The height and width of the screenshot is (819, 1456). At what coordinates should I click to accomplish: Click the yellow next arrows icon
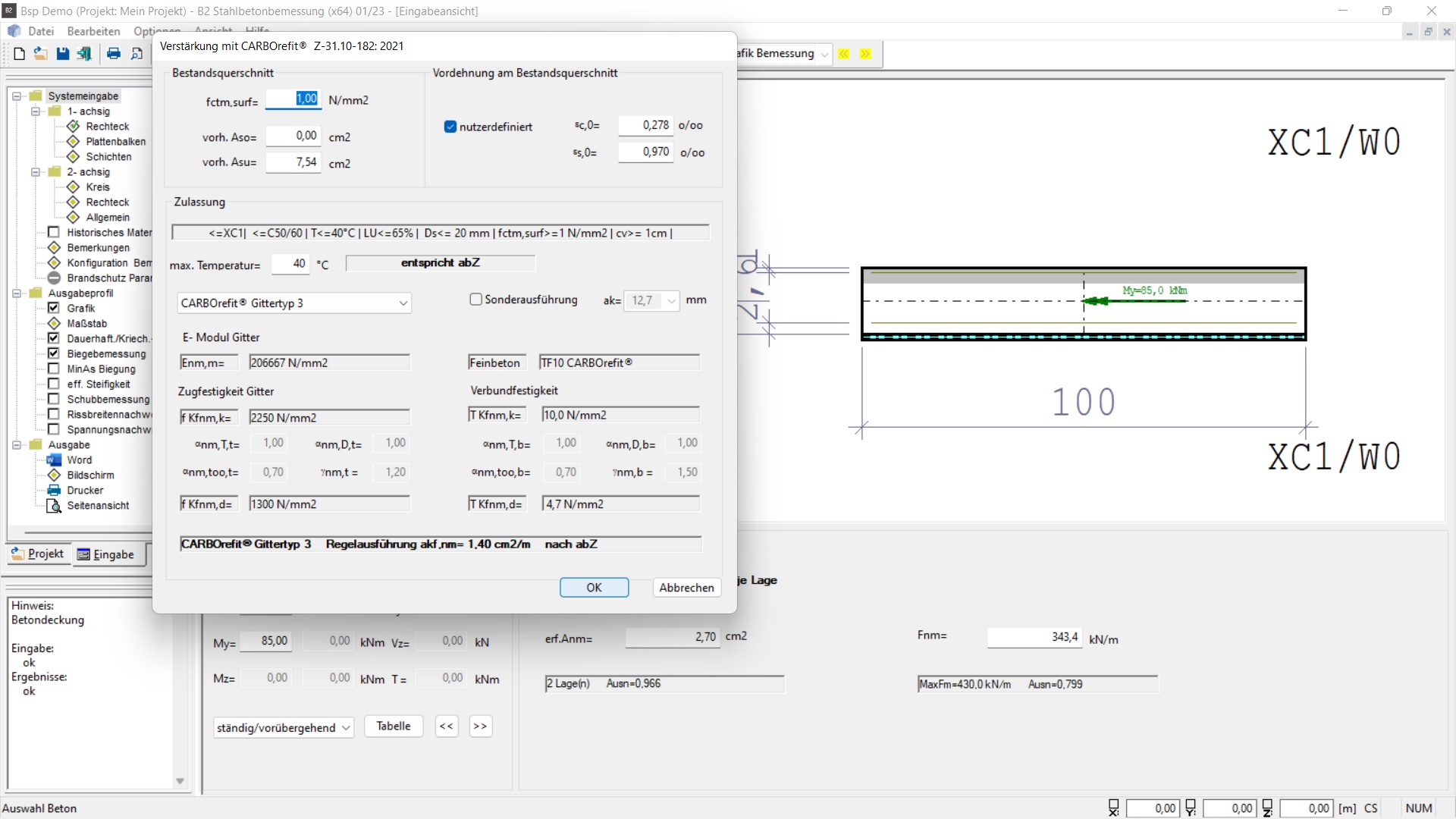[x=865, y=54]
